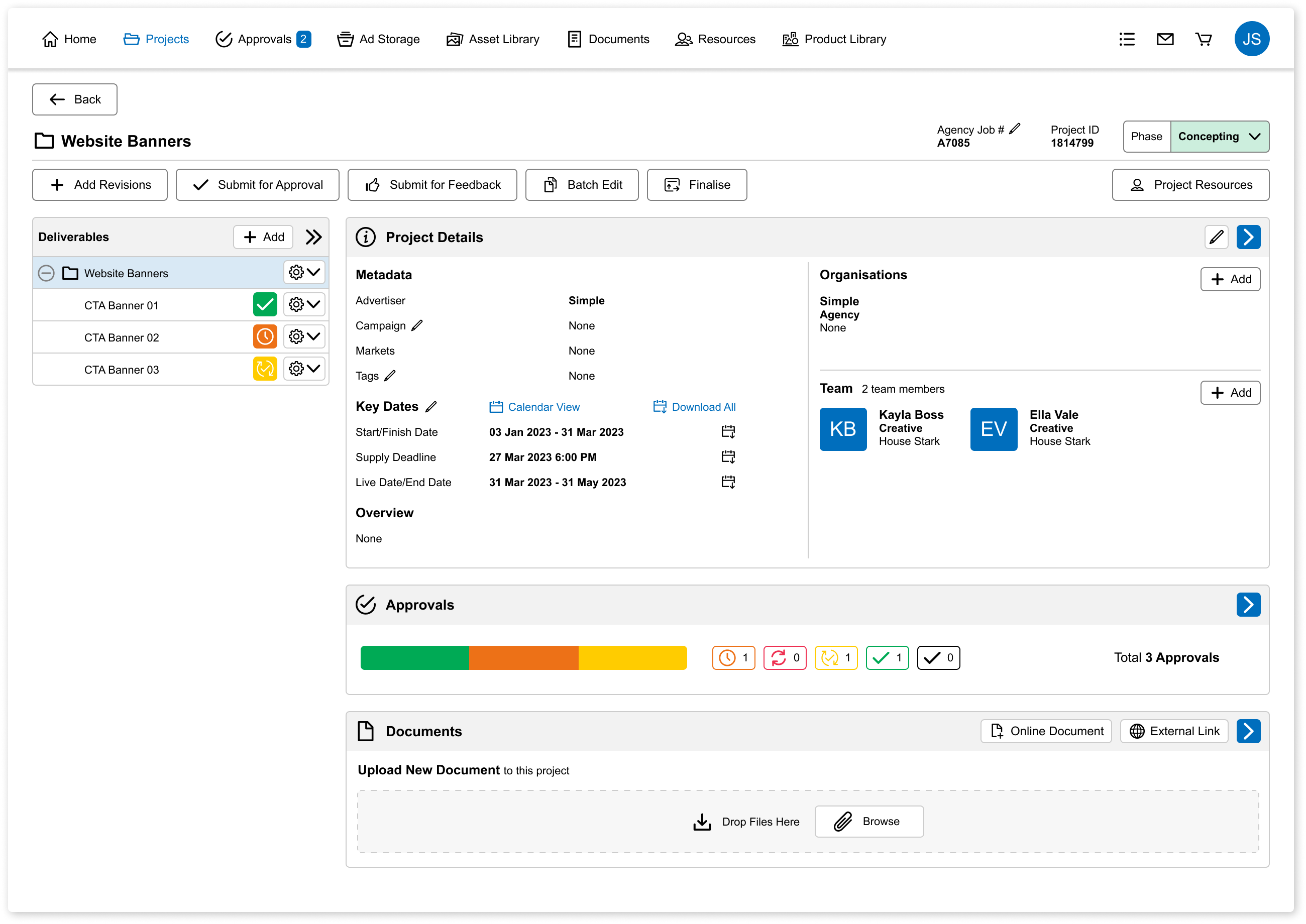
Task: Collapse the Website Banners tree folder
Action: [x=46, y=273]
